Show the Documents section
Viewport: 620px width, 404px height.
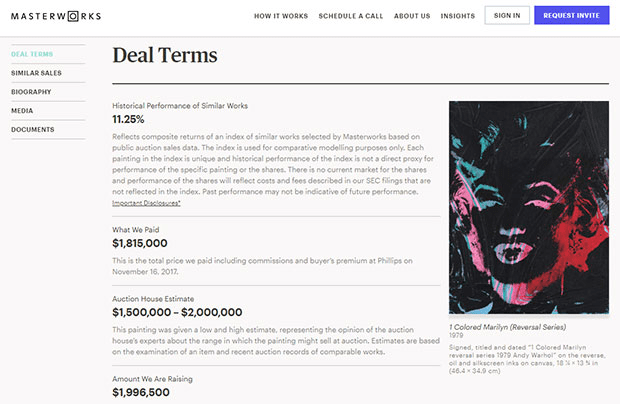[x=33, y=130]
